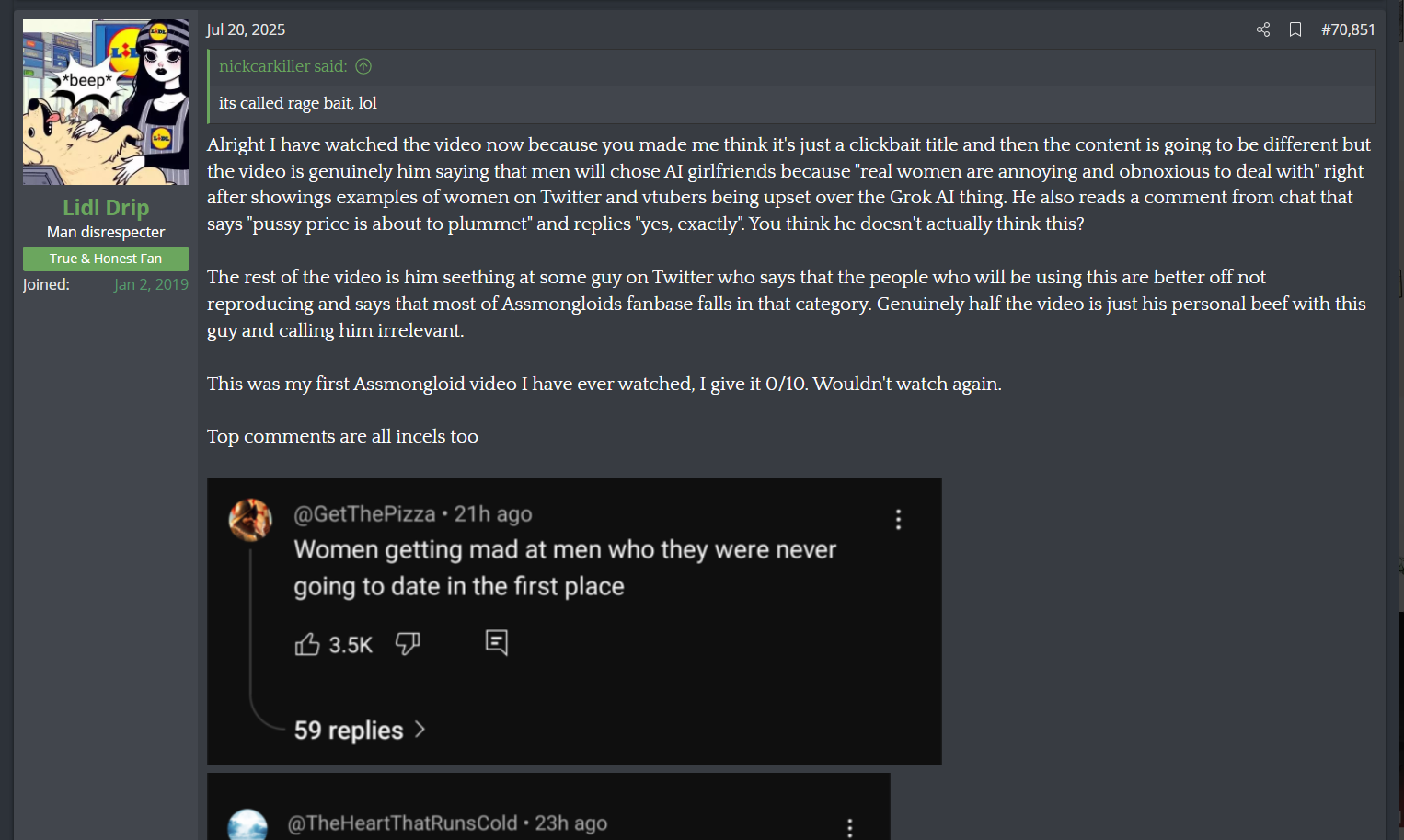Dislike the GetThePizza comment

pyautogui.click(x=408, y=643)
